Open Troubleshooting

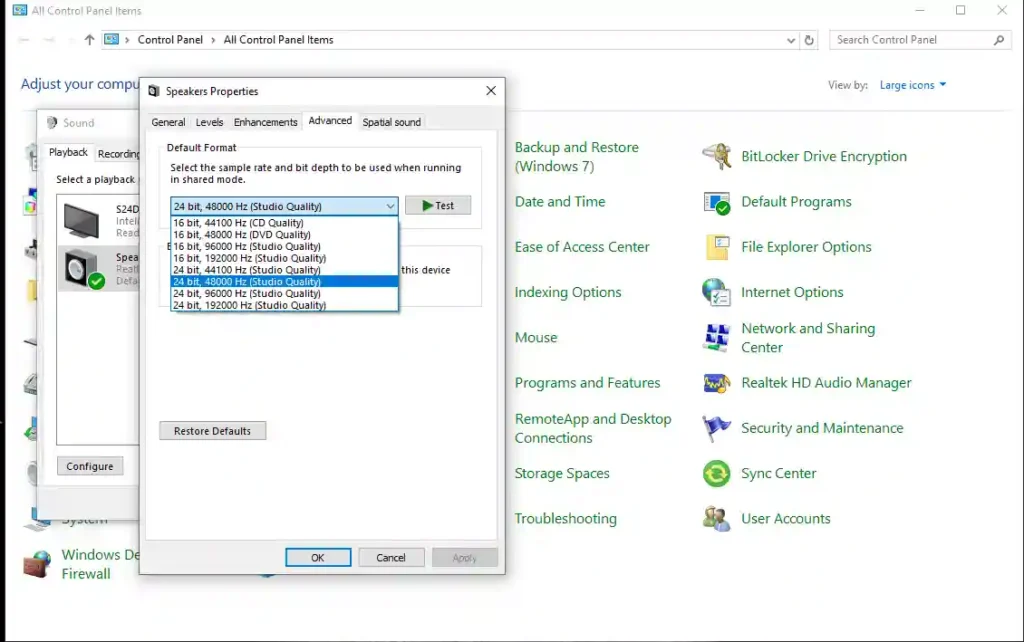click(565, 519)
